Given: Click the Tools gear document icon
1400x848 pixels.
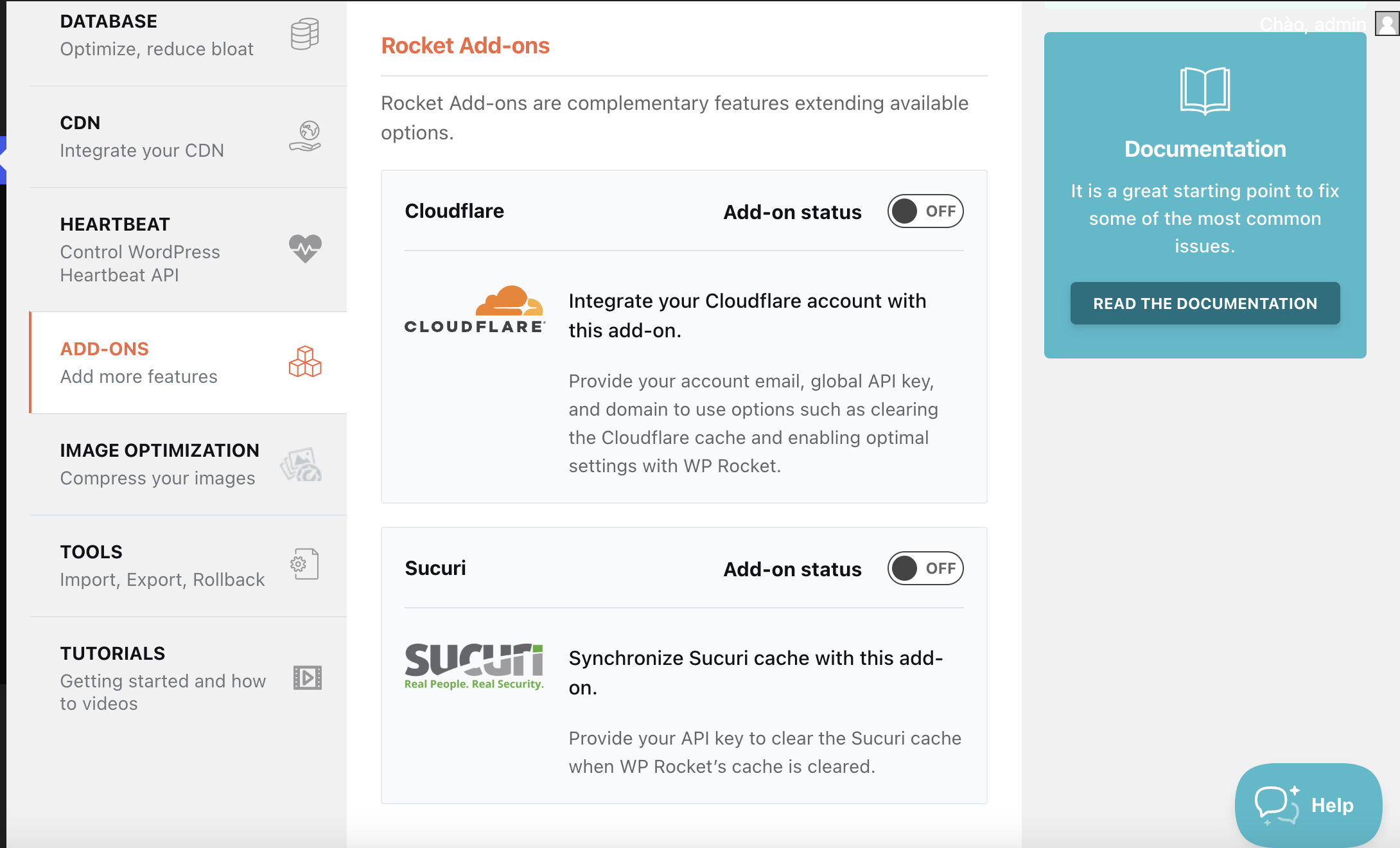Looking at the screenshot, I should coord(304,564).
